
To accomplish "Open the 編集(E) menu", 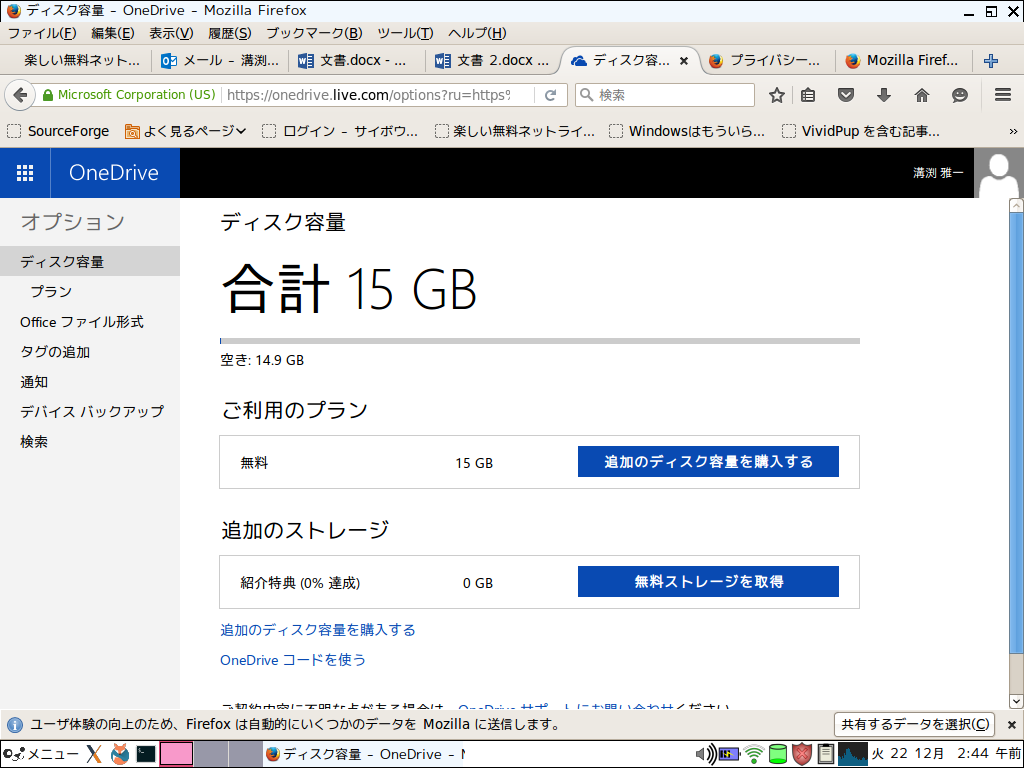I will [x=112, y=33].
